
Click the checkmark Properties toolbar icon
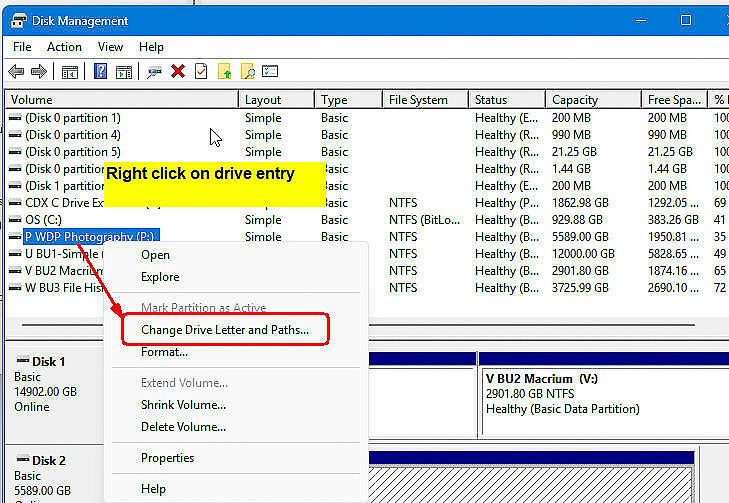click(x=201, y=71)
